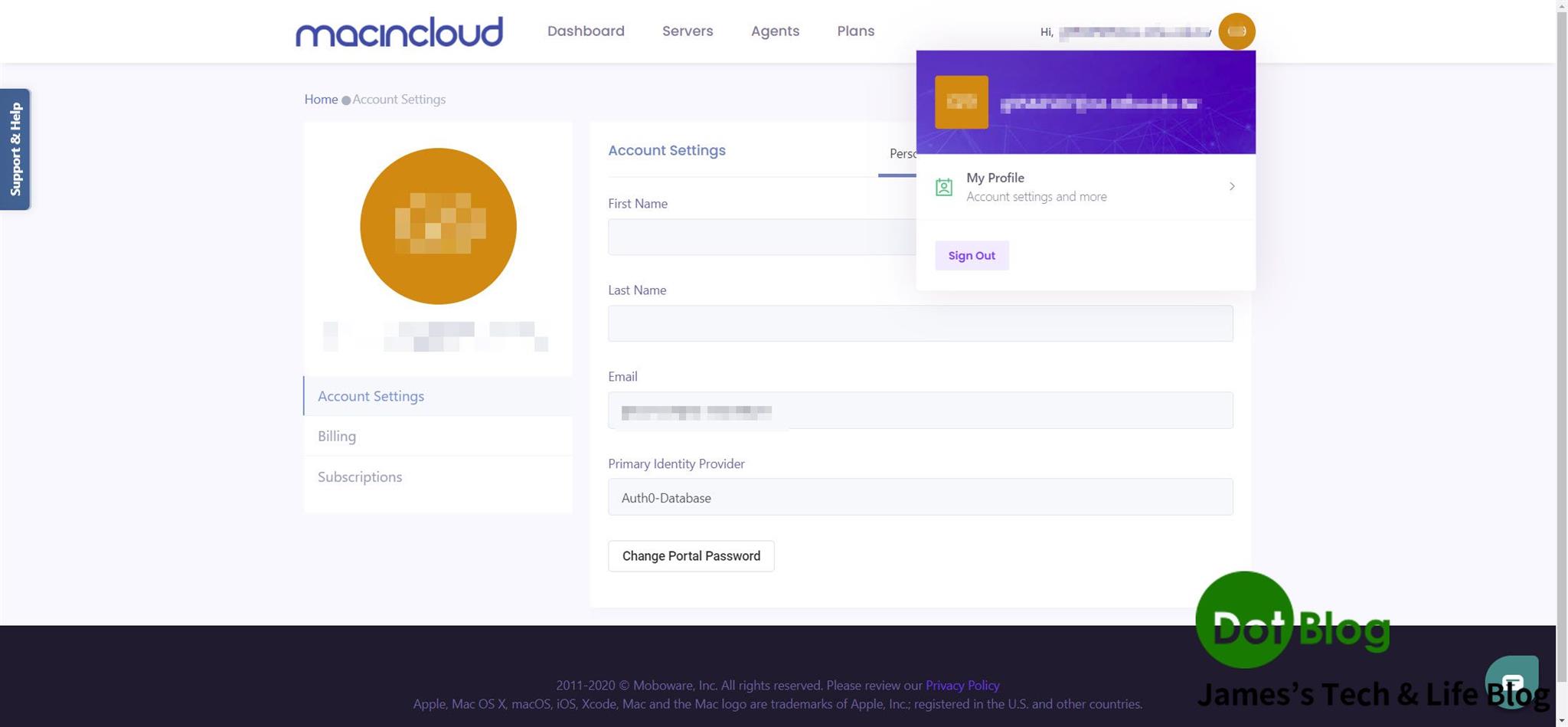Open the Subscriptions section
The height and width of the screenshot is (727, 1568).
point(359,476)
